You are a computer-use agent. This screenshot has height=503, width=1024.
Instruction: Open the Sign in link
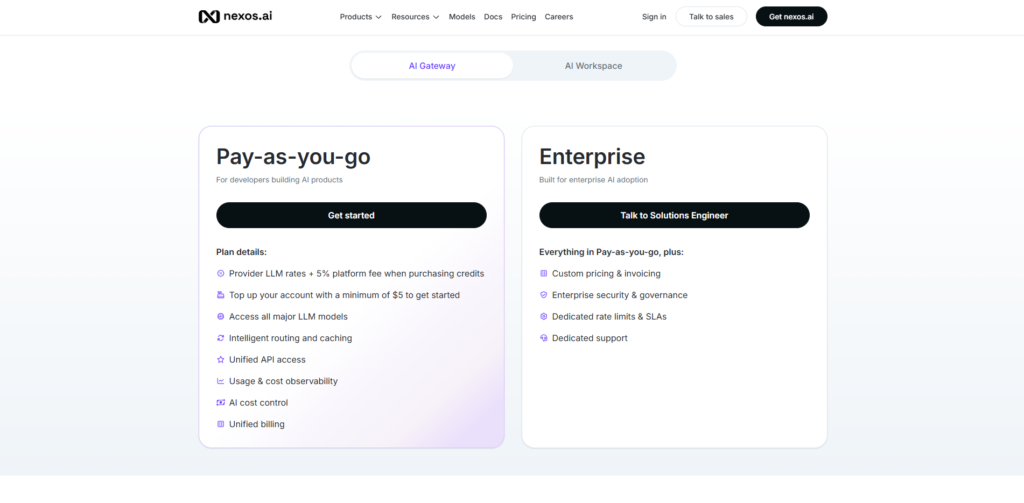[654, 17]
